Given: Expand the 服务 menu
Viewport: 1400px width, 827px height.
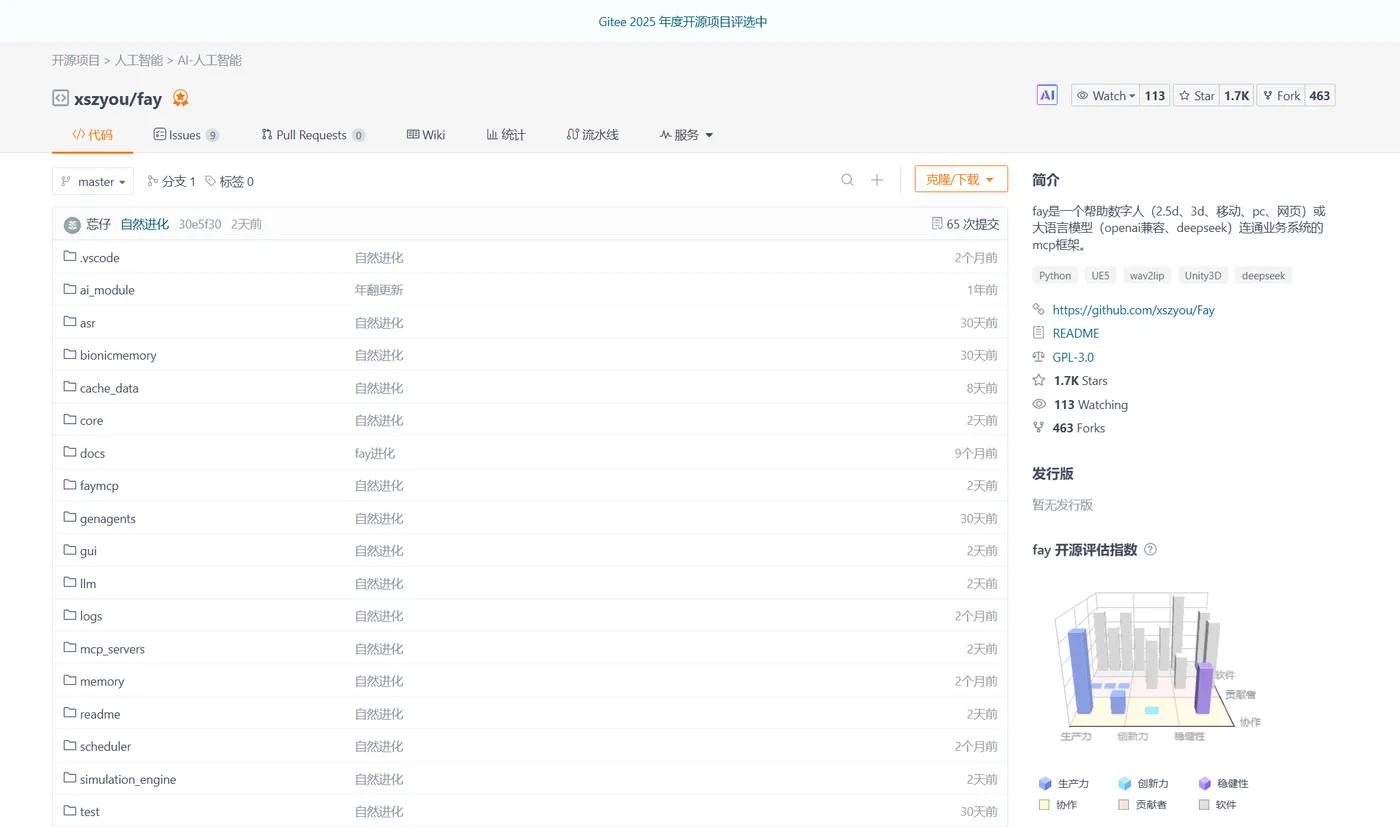Looking at the screenshot, I should (x=686, y=135).
